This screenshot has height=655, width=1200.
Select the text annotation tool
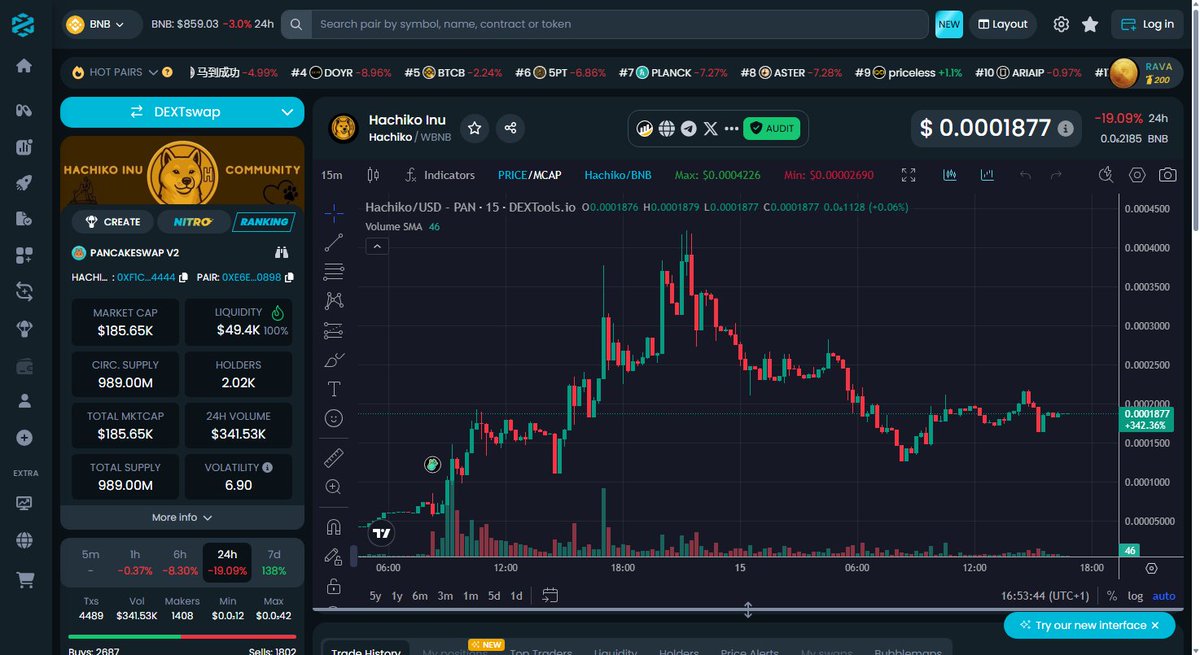coord(334,389)
